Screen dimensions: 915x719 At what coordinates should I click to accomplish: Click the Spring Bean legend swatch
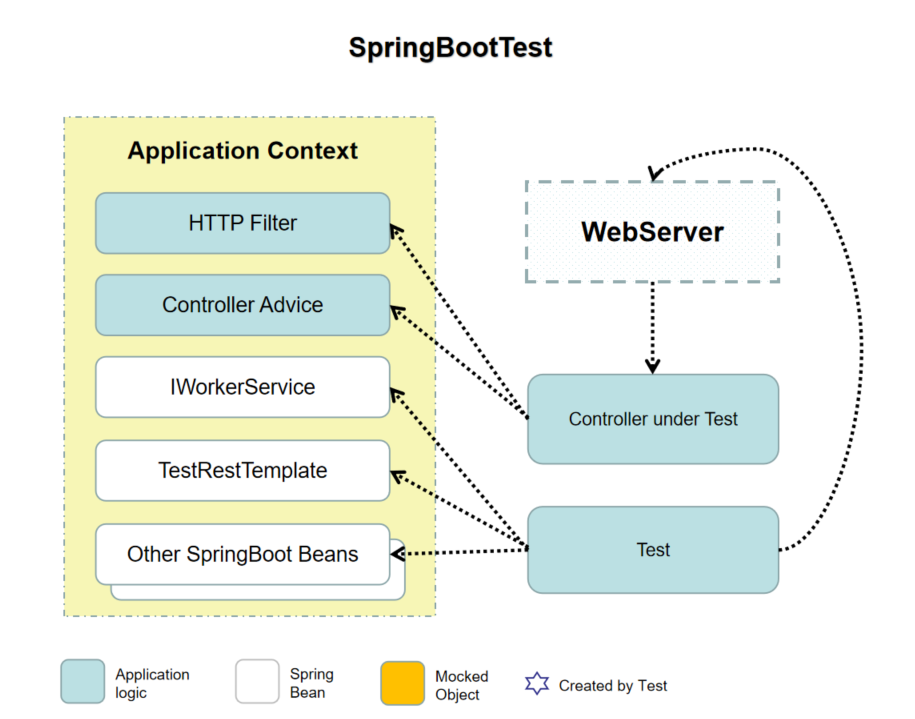tap(257, 682)
